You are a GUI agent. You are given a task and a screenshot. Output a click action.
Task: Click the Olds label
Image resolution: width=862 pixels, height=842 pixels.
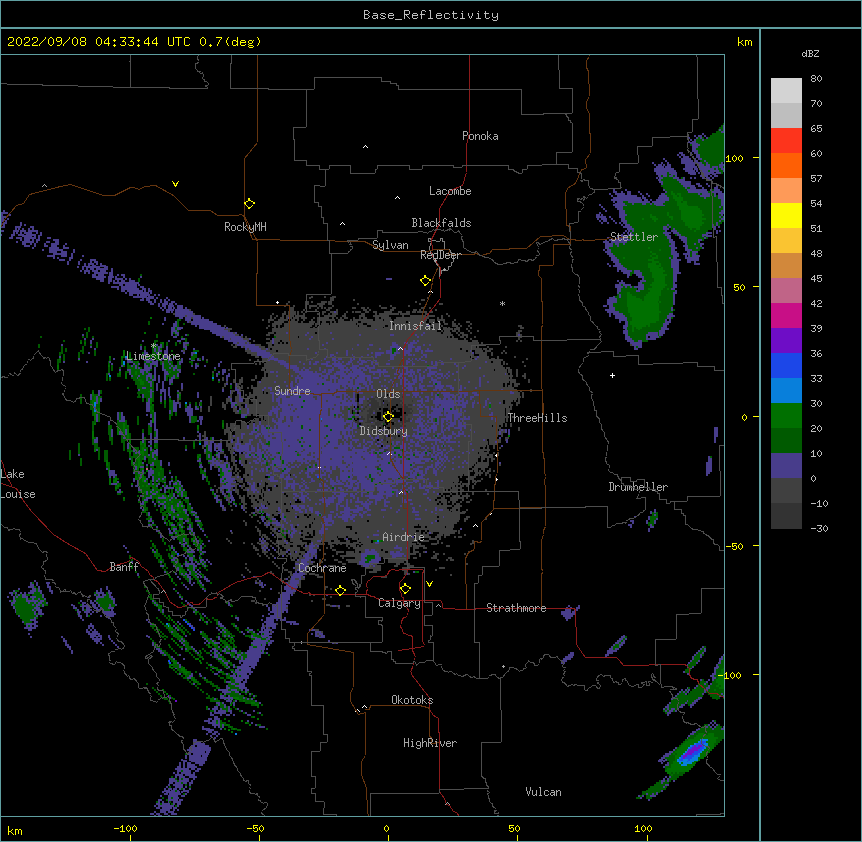(388, 394)
